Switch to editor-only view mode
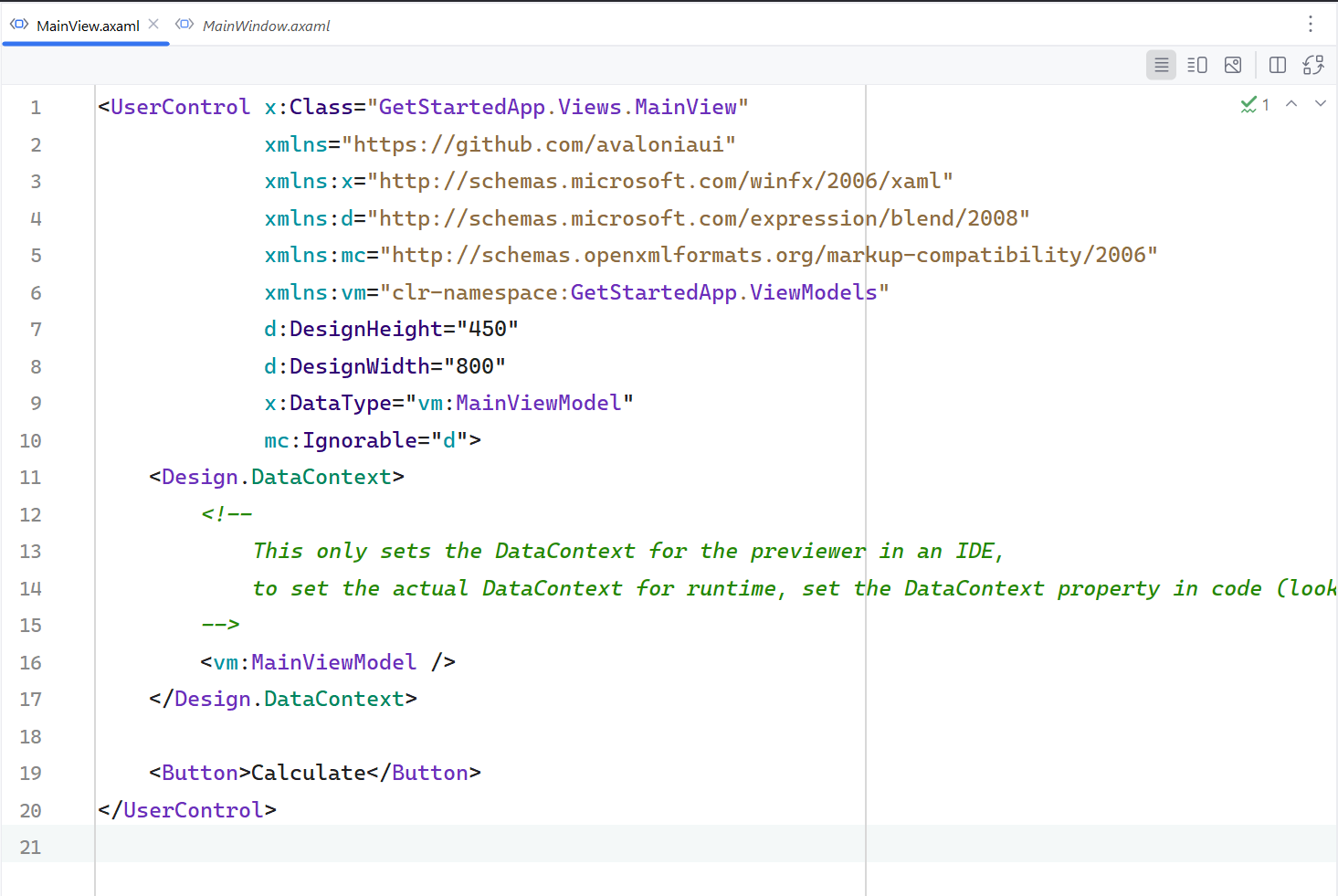Viewport: 1338px width, 896px height. [1161, 65]
